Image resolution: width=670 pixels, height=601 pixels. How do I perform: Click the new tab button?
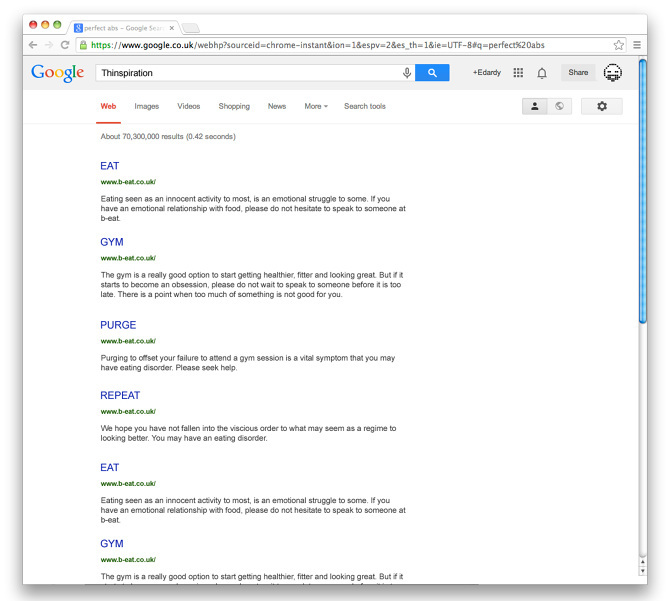(191, 28)
